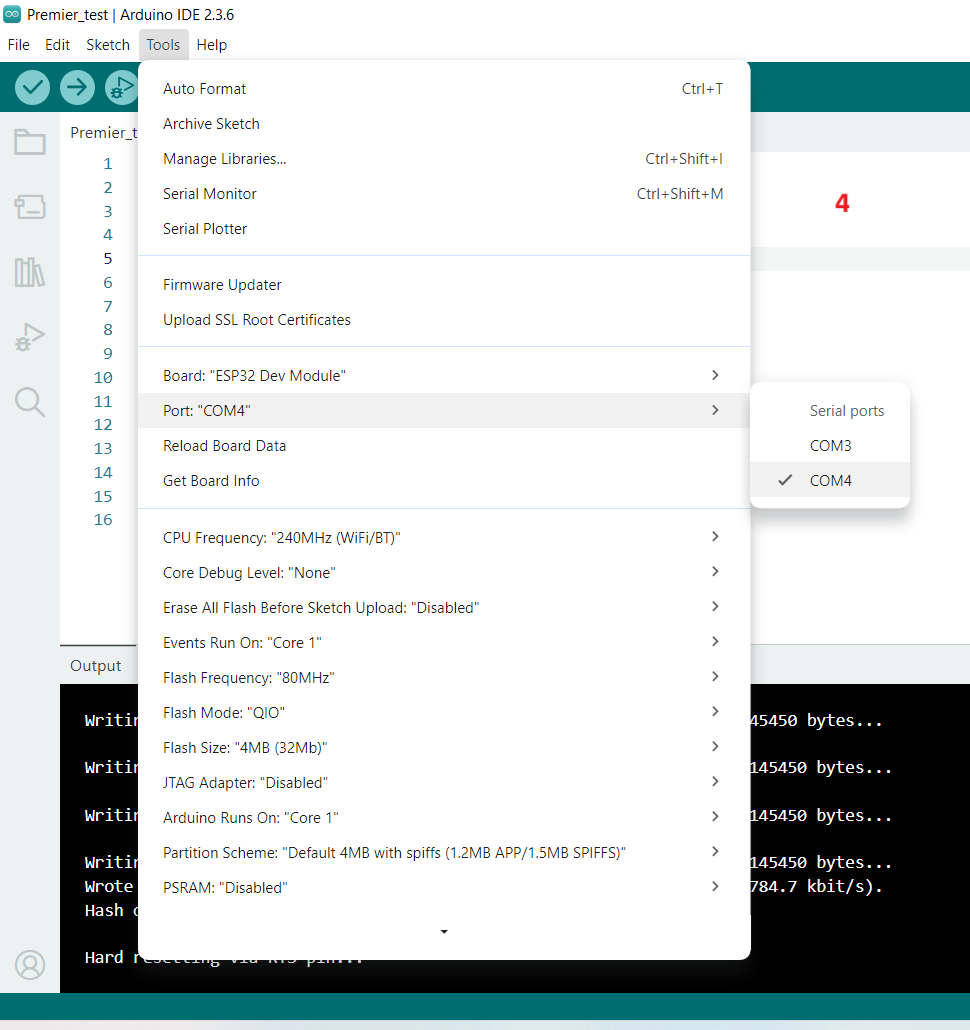
Task: Click the Verify checkmark button
Action: coord(32,87)
